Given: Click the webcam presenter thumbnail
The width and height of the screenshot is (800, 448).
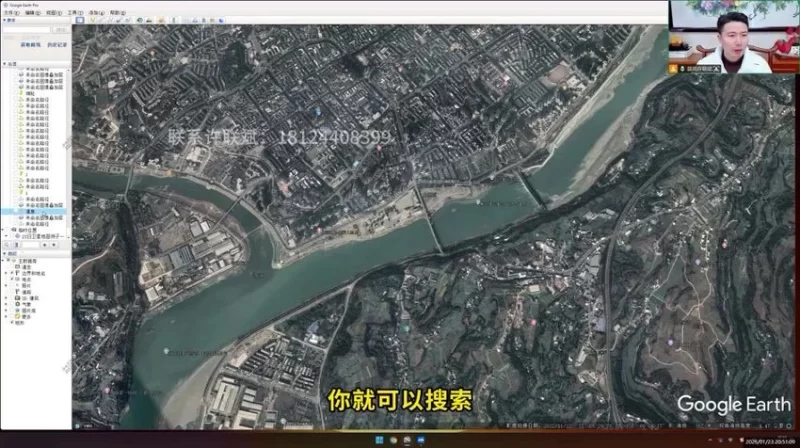Looking at the screenshot, I should pos(734,37).
